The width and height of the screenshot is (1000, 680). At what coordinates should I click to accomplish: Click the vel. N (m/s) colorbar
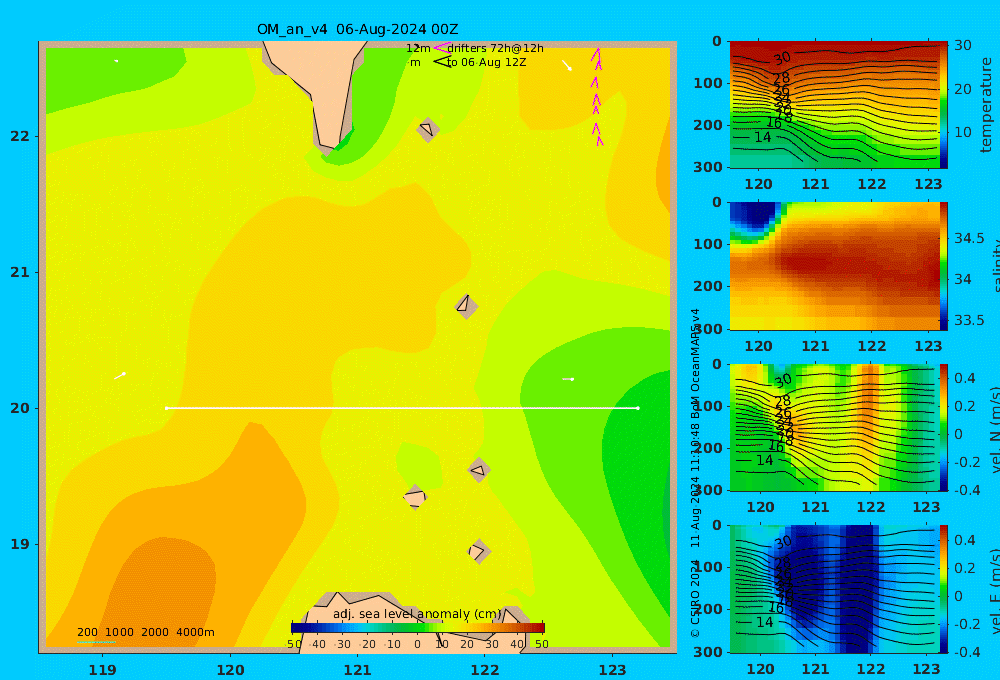coord(944,427)
